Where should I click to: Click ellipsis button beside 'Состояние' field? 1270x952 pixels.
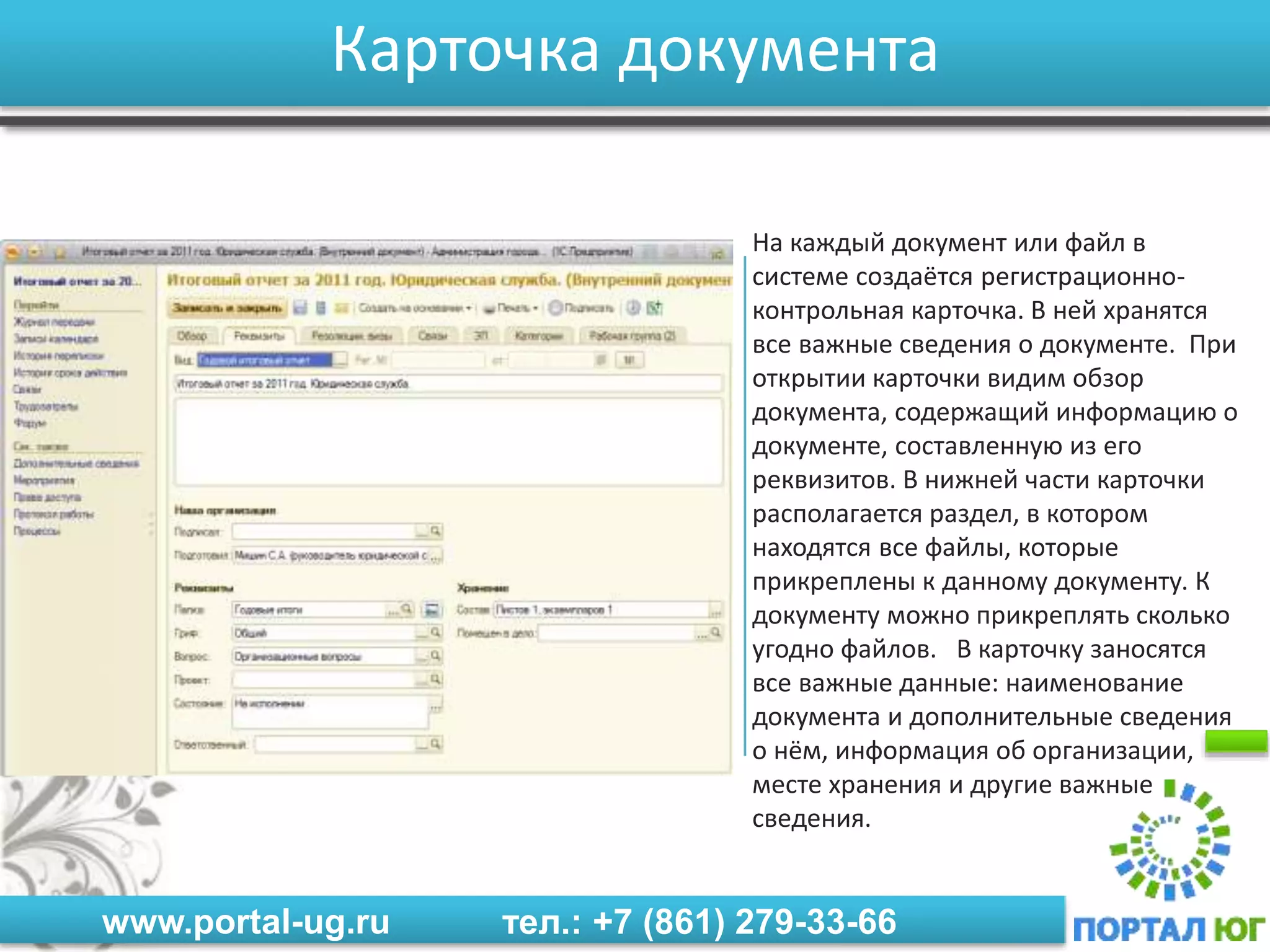(x=436, y=705)
